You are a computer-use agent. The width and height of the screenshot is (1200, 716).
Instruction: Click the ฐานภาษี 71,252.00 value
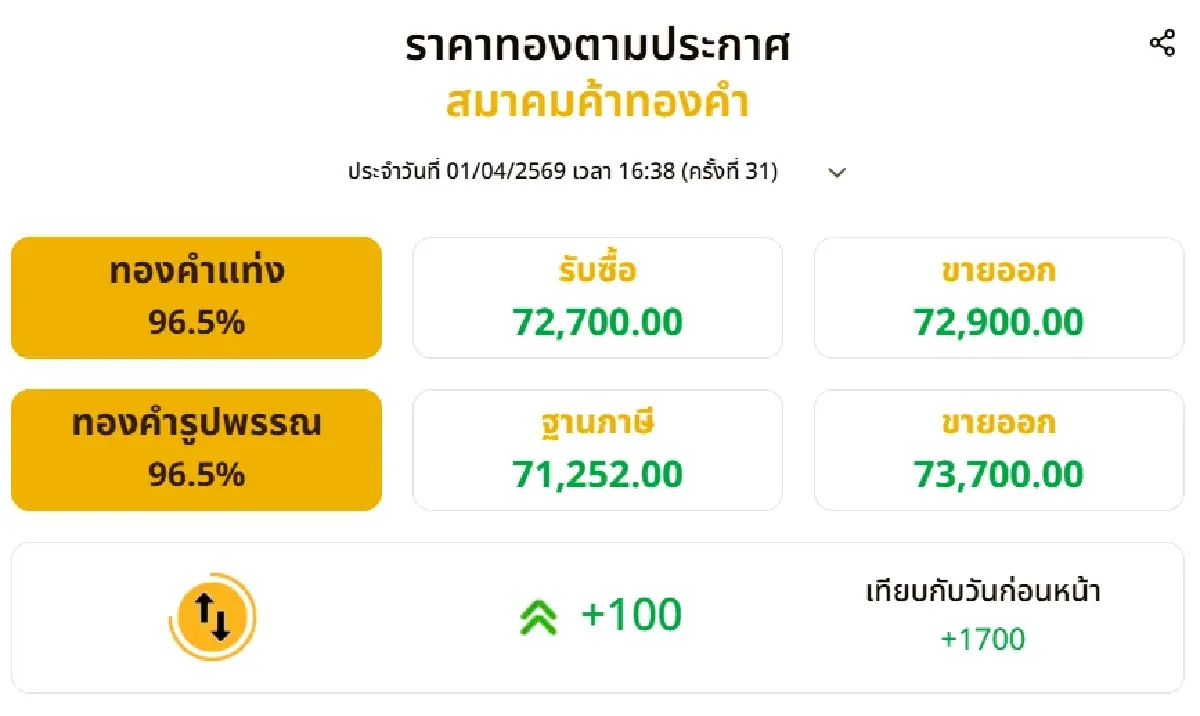coord(598,449)
